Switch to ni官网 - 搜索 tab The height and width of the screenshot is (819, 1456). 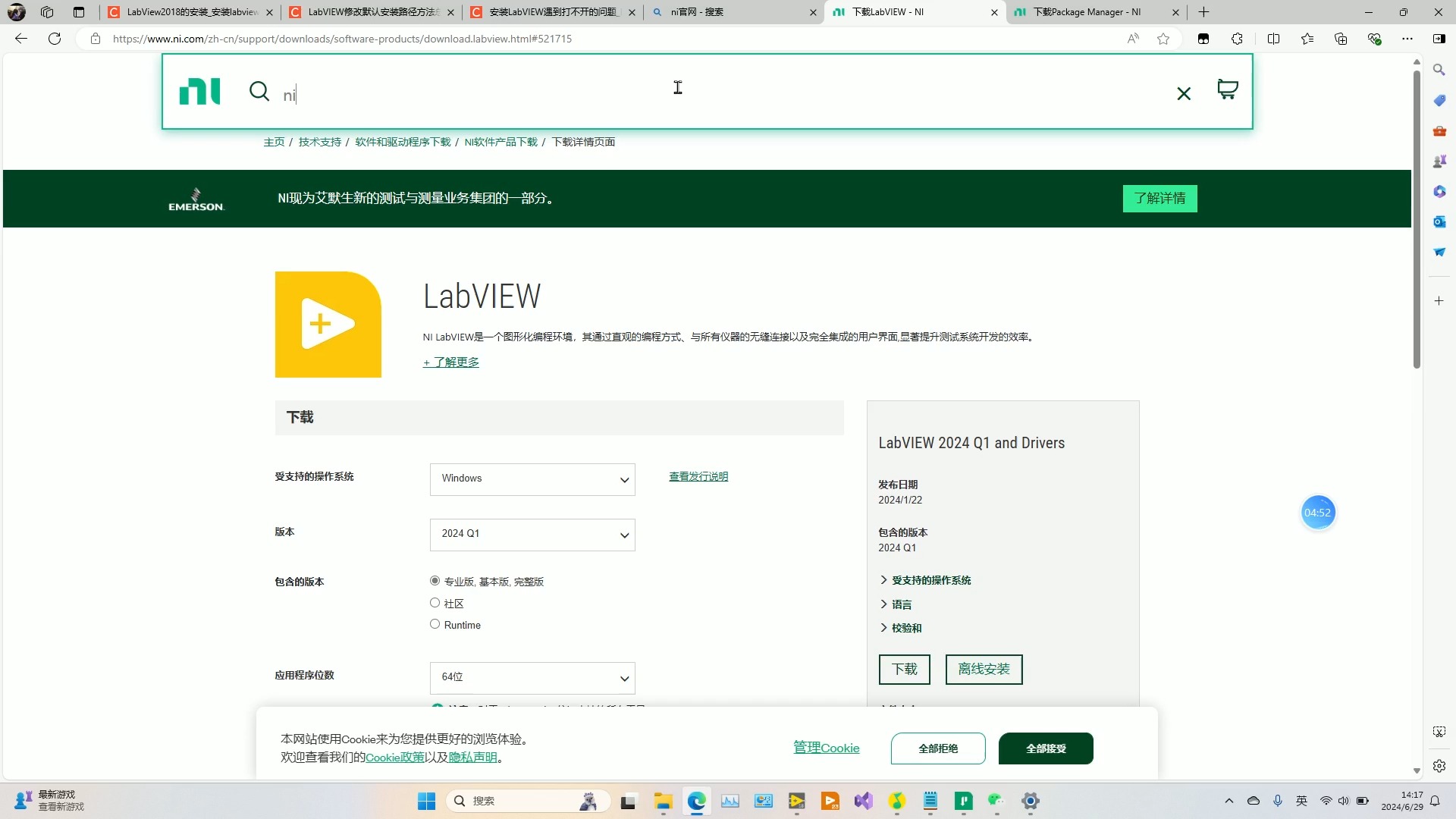[733, 12]
